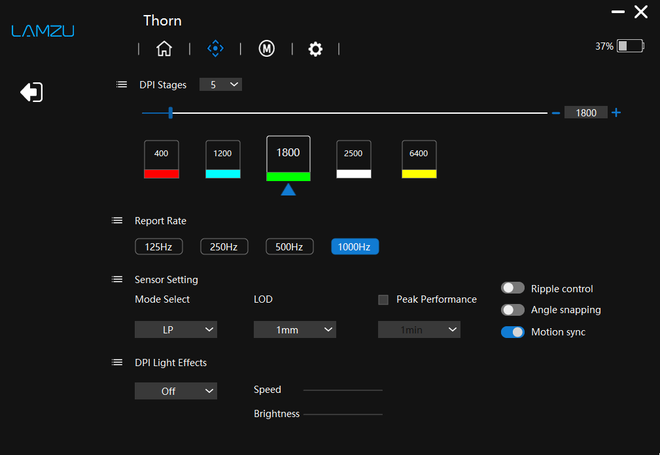Expand the Mode Select LP dropdown

click(175, 329)
